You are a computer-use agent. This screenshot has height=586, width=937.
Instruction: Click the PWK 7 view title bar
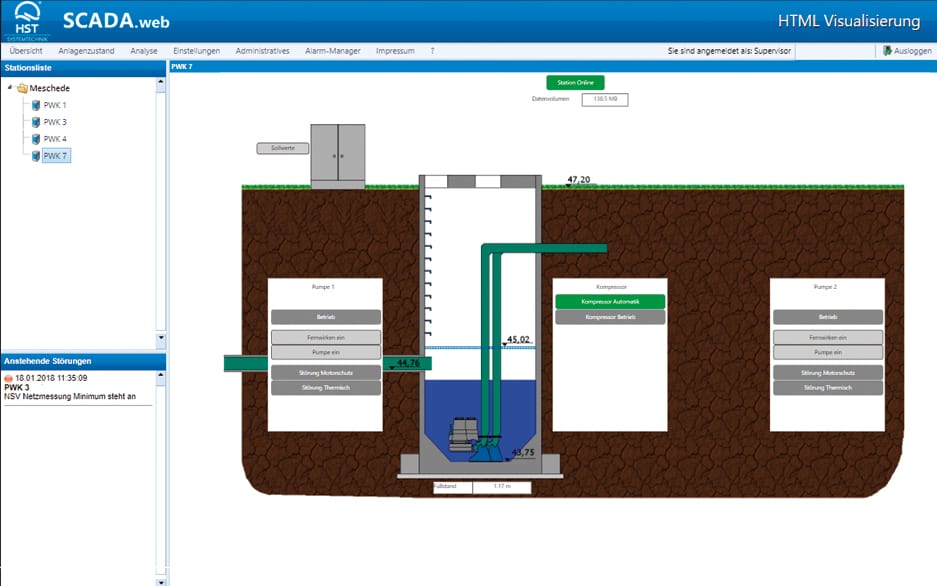[553, 66]
